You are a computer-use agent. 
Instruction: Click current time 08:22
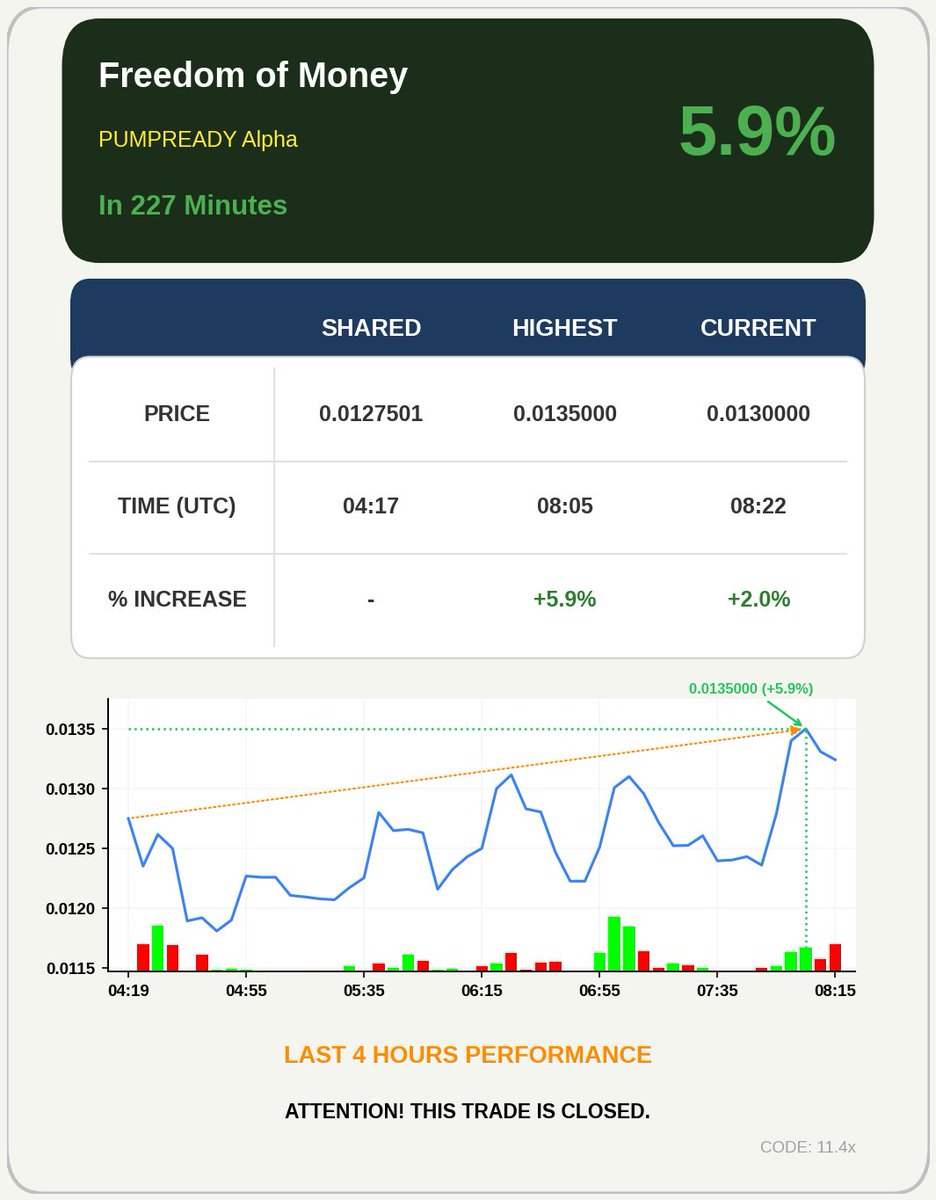[758, 506]
